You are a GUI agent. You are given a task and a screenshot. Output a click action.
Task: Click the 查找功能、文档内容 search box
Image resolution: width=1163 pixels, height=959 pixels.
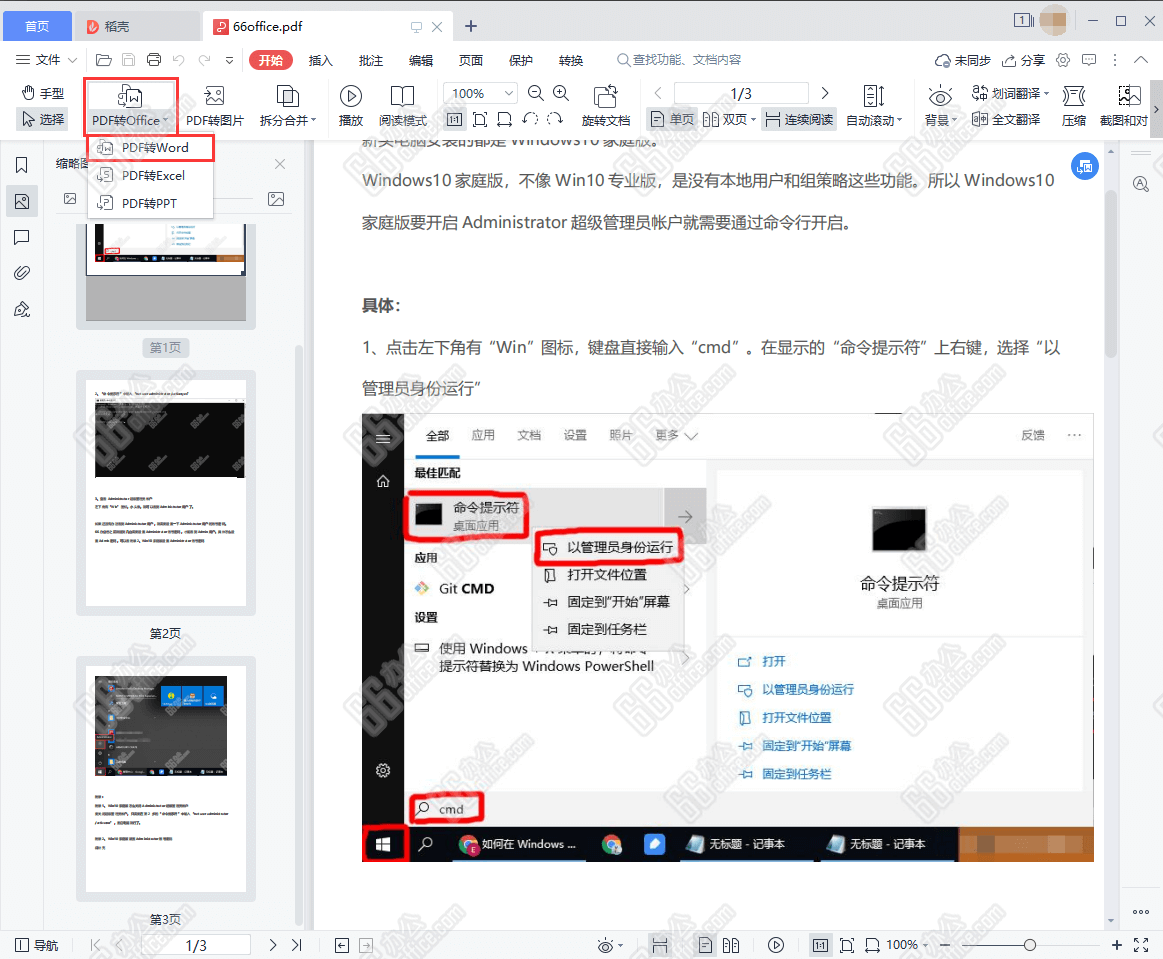click(x=679, y=60)
